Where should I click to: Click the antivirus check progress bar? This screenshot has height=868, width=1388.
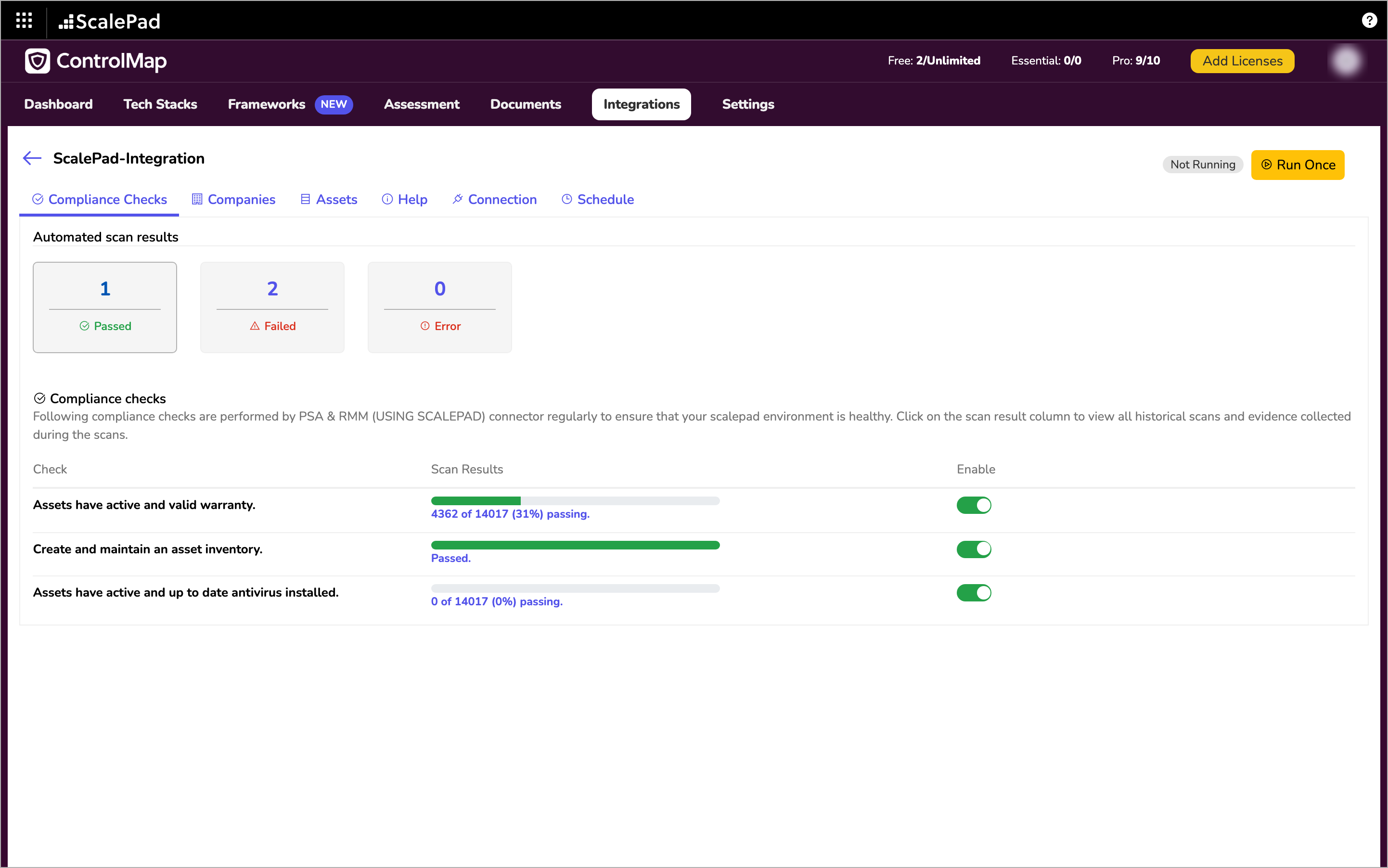pos(575,588)
